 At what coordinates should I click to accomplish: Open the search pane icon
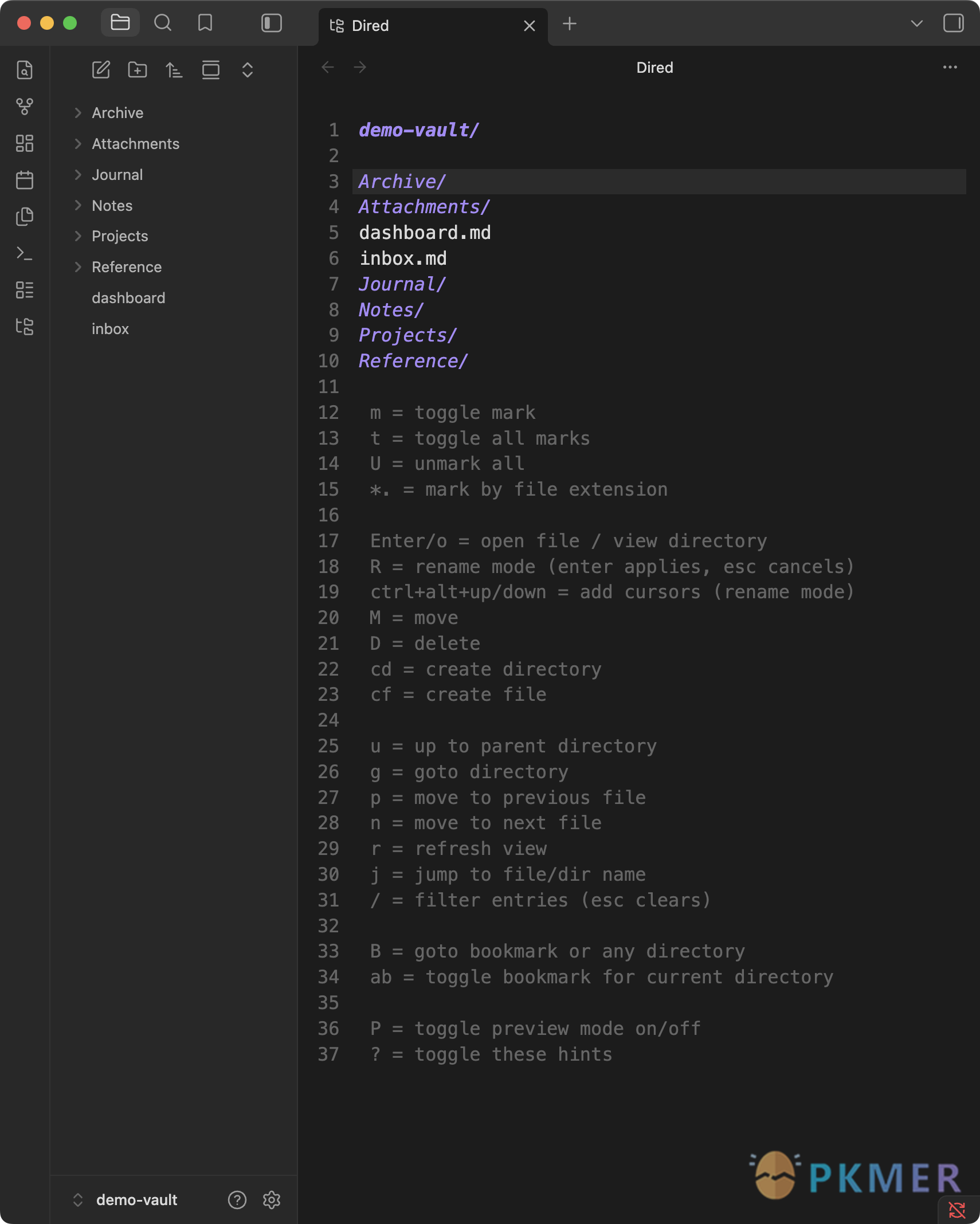(x=163, y=23)
